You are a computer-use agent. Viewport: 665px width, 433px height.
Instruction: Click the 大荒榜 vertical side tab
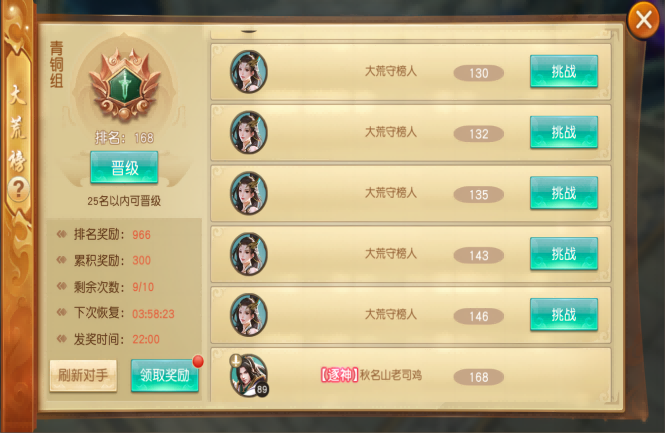[x=18, y=127]
